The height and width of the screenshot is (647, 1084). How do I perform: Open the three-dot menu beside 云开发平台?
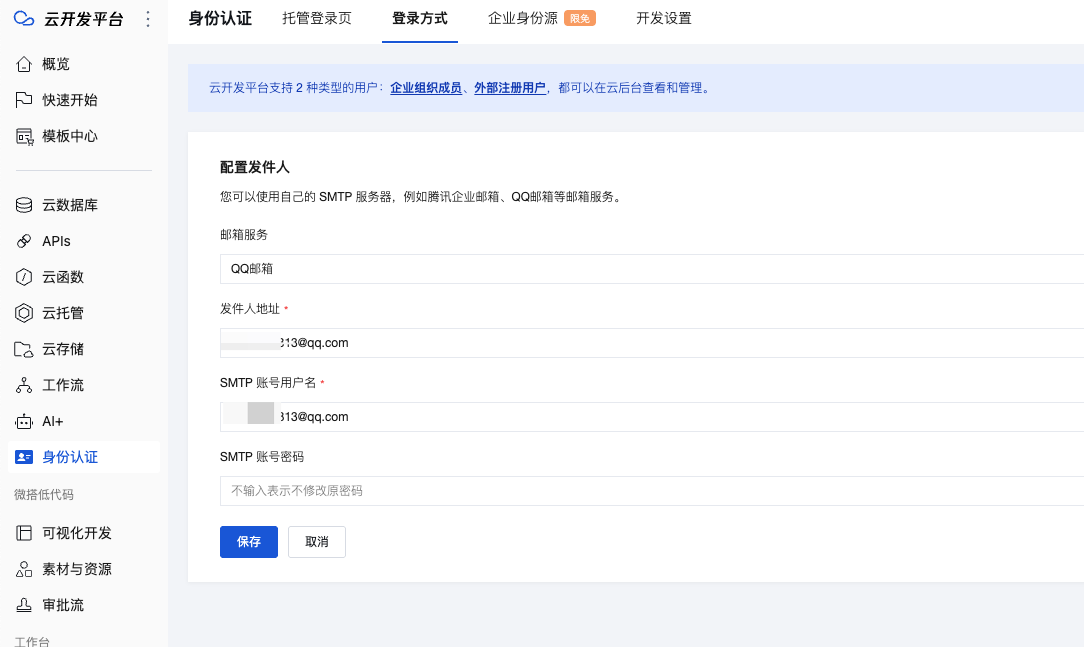(x=148, y=19)
